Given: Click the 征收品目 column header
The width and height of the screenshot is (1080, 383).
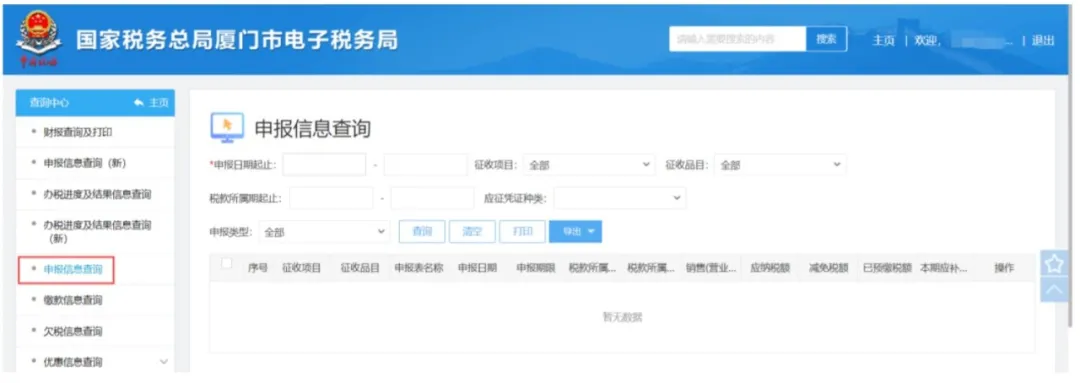Looking at the screenshot, I should pos(360,269).
